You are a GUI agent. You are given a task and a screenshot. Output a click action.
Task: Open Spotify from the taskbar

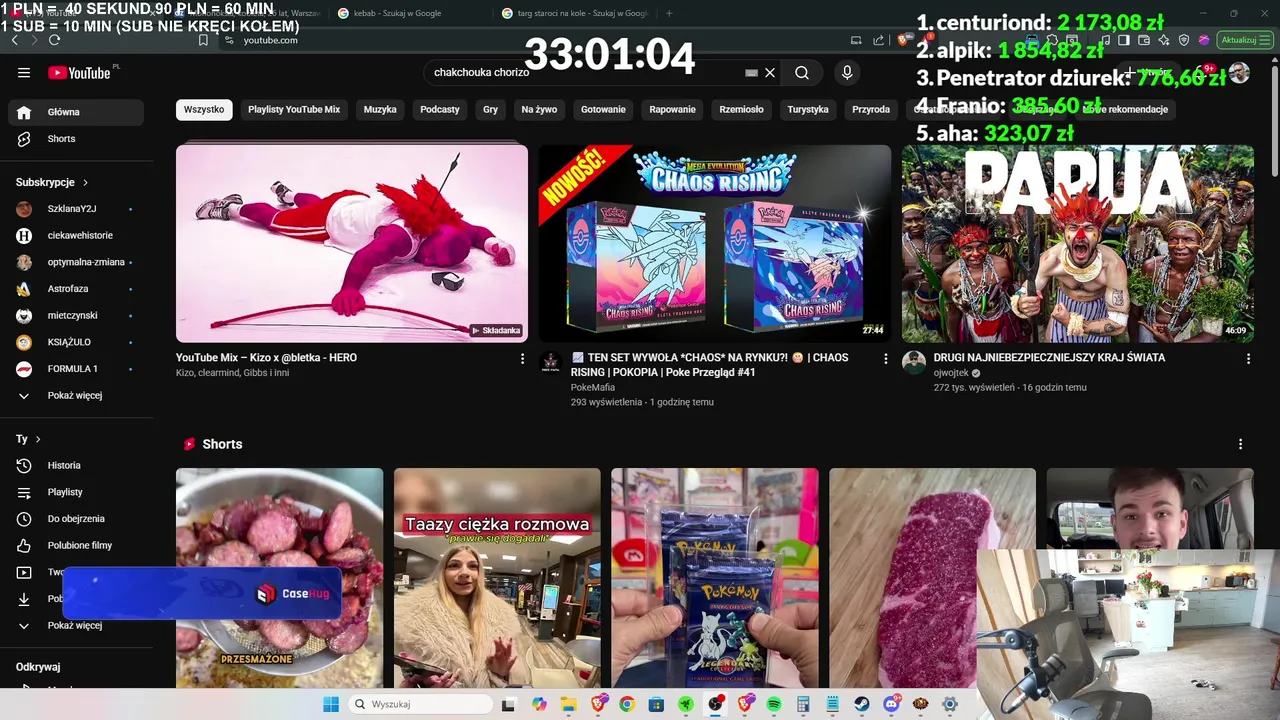[x=774, y=704]
